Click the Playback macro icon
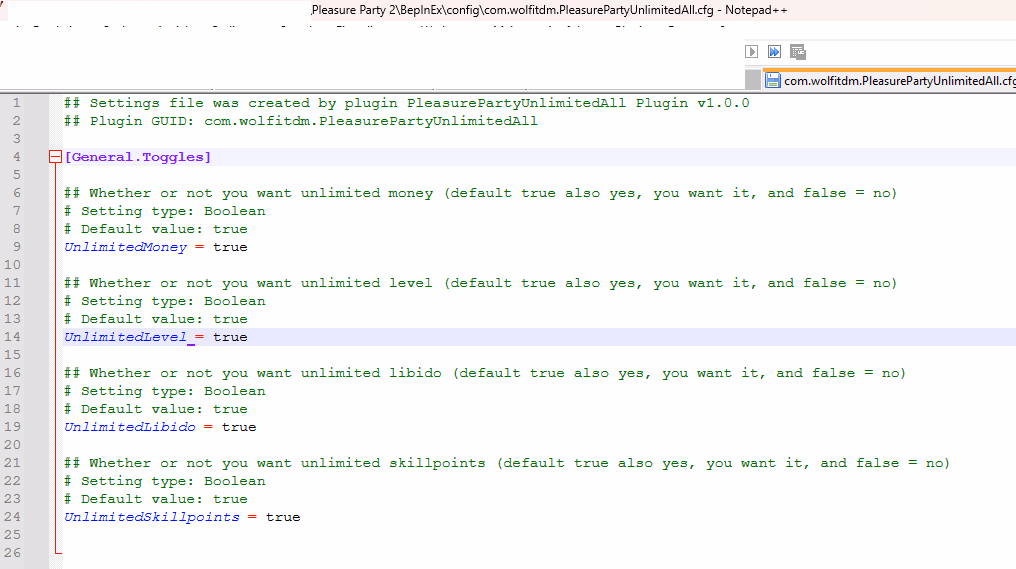Screen dimensions: 1016x569 752,51
